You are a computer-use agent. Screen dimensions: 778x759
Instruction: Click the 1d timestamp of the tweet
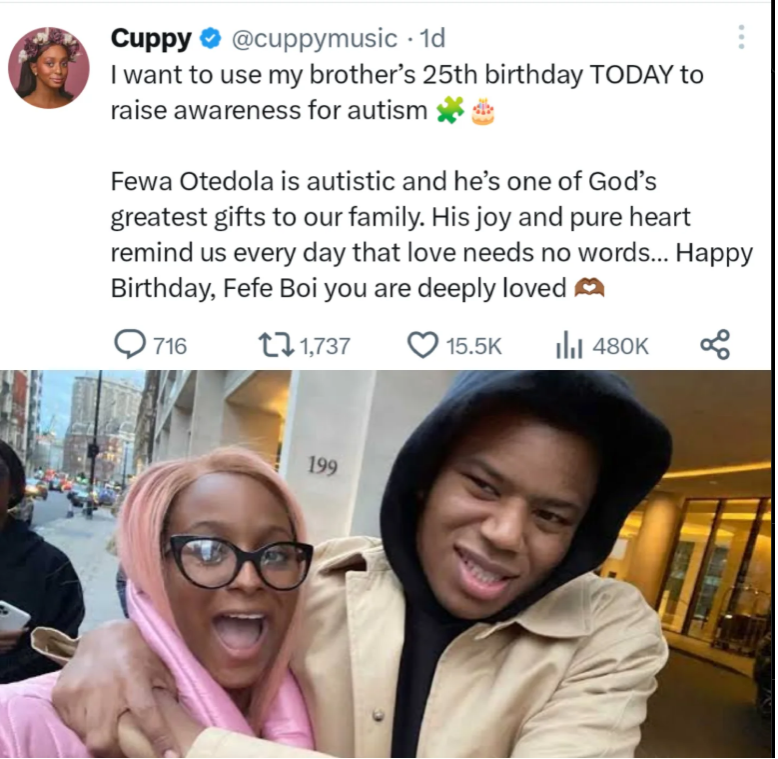tap(432, 39)
